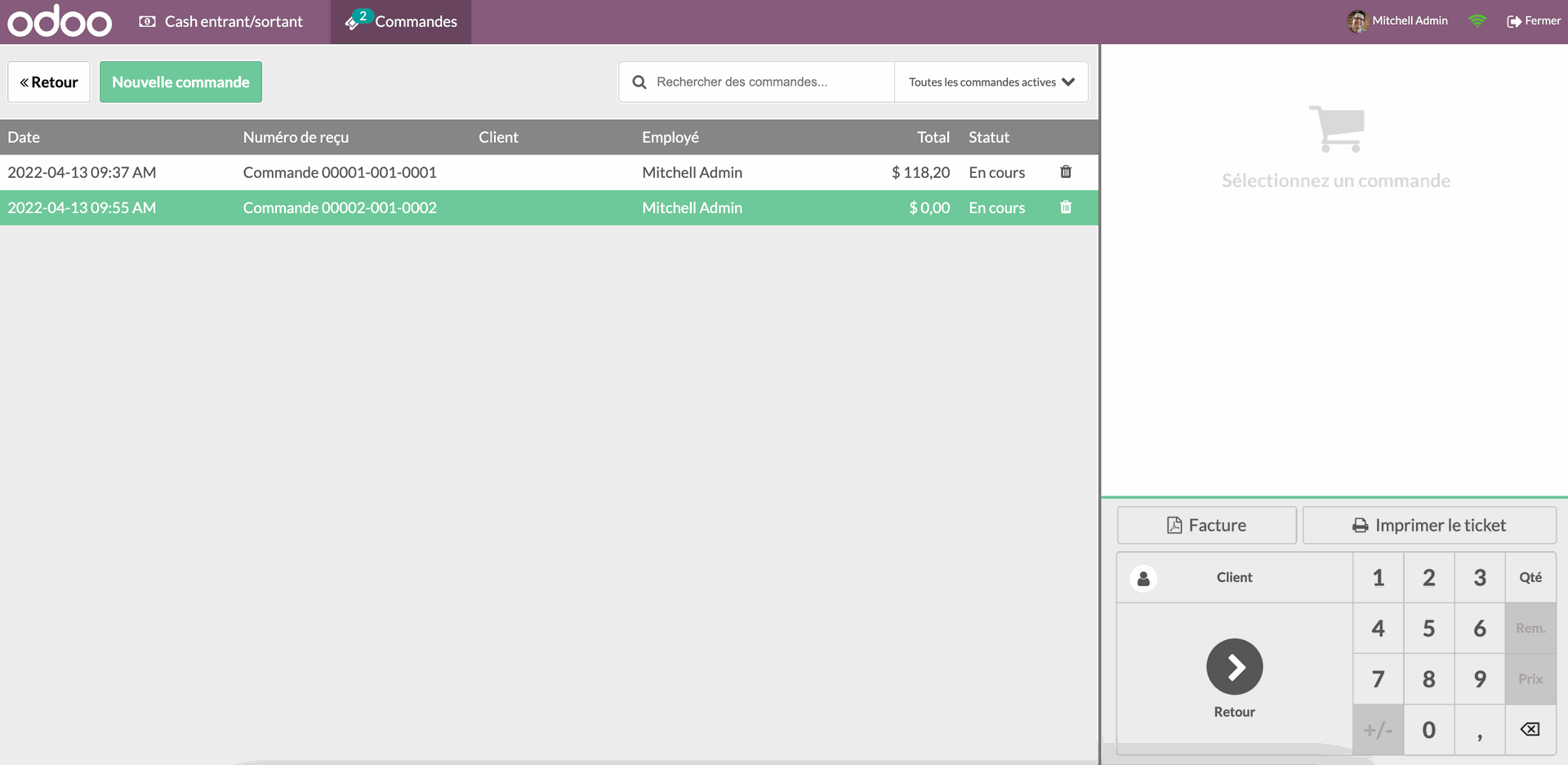The image size is (1568, 765).
Task: Switch numpad to Prix mode
Action: [x=1530, y=678]
